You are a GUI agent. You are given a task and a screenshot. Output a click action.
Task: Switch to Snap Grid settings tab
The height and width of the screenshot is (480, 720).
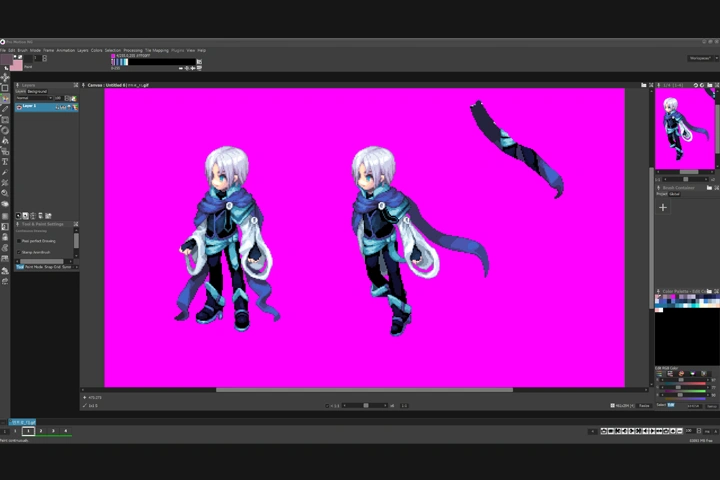pos(52,267)
